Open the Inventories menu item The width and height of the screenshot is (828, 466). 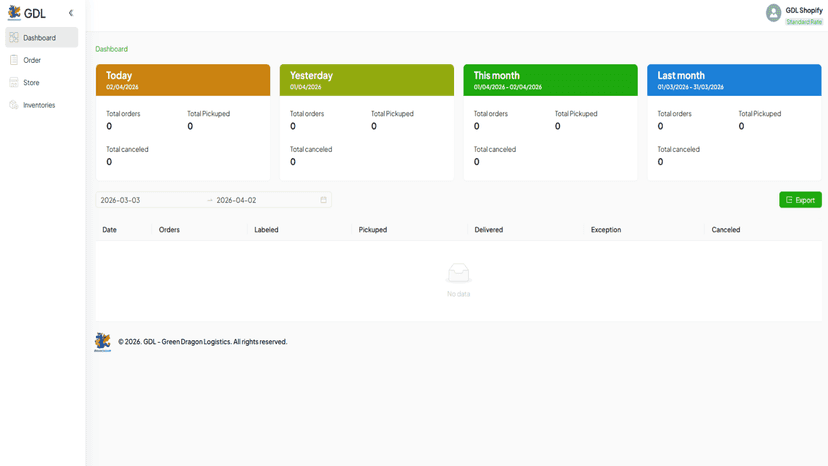pyautogui.click(x=42, y=105)
